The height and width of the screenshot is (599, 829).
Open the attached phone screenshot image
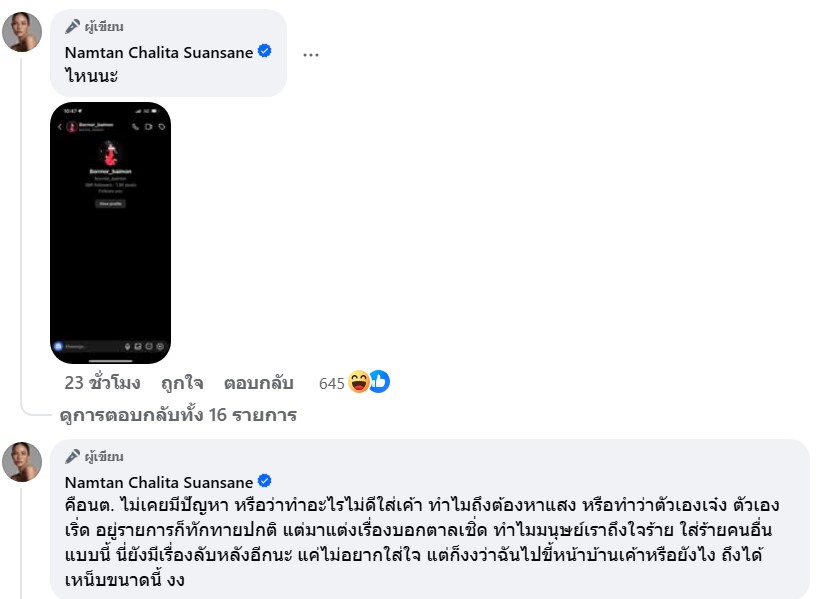pyautogui.click(x=110, y=233)
